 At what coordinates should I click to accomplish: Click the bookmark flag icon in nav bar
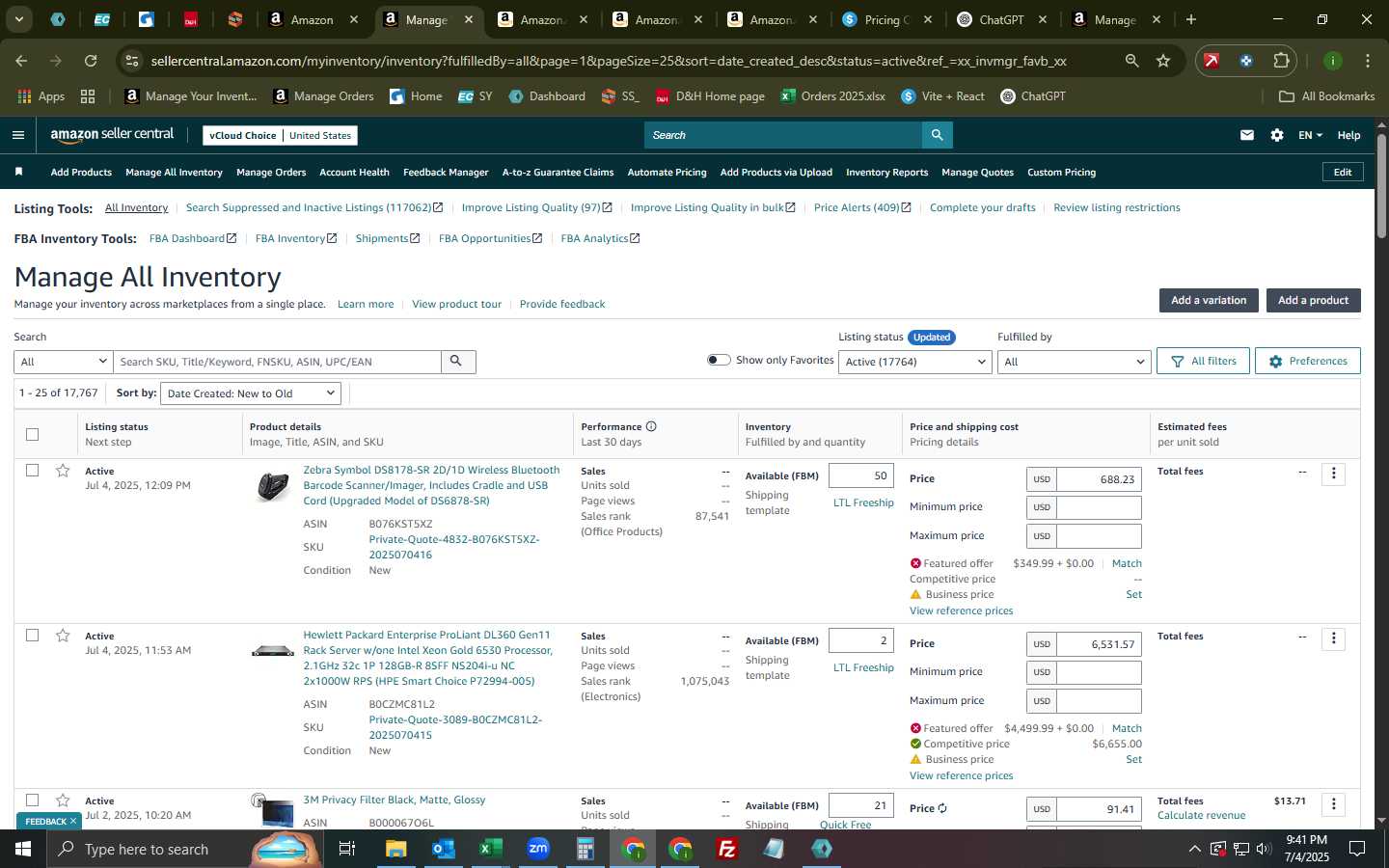[18, 172]
